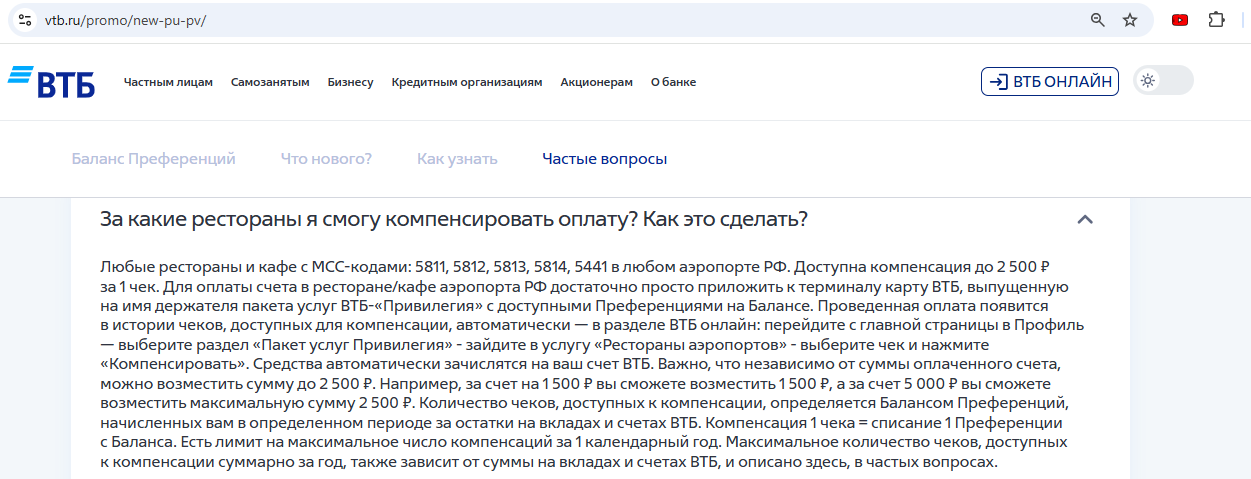Image resolution: width=1251 pixels, height=479 pixels.
Task: Open the Как узнать tab
Action: click(457, 159)
